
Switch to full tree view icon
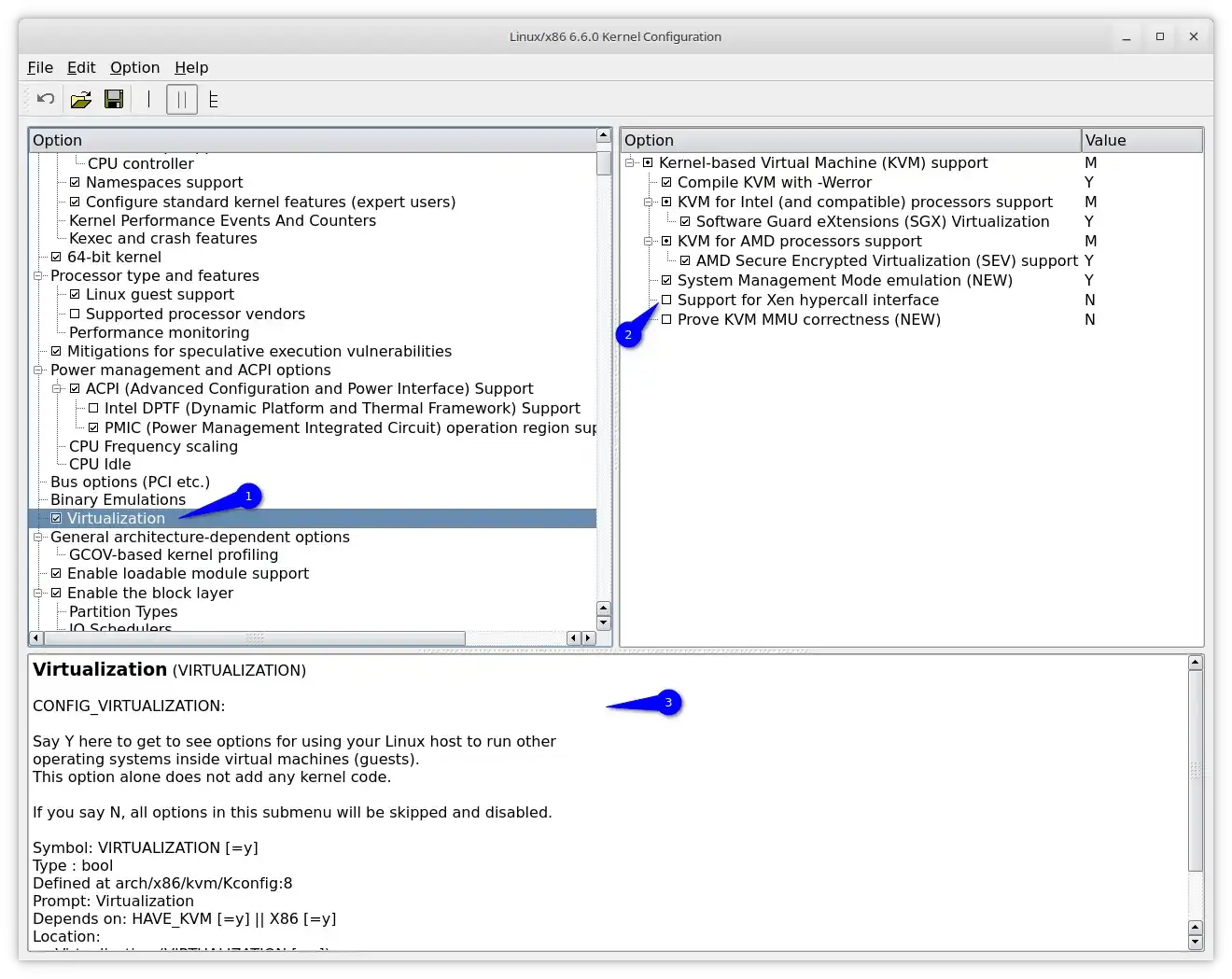point(214,99)
